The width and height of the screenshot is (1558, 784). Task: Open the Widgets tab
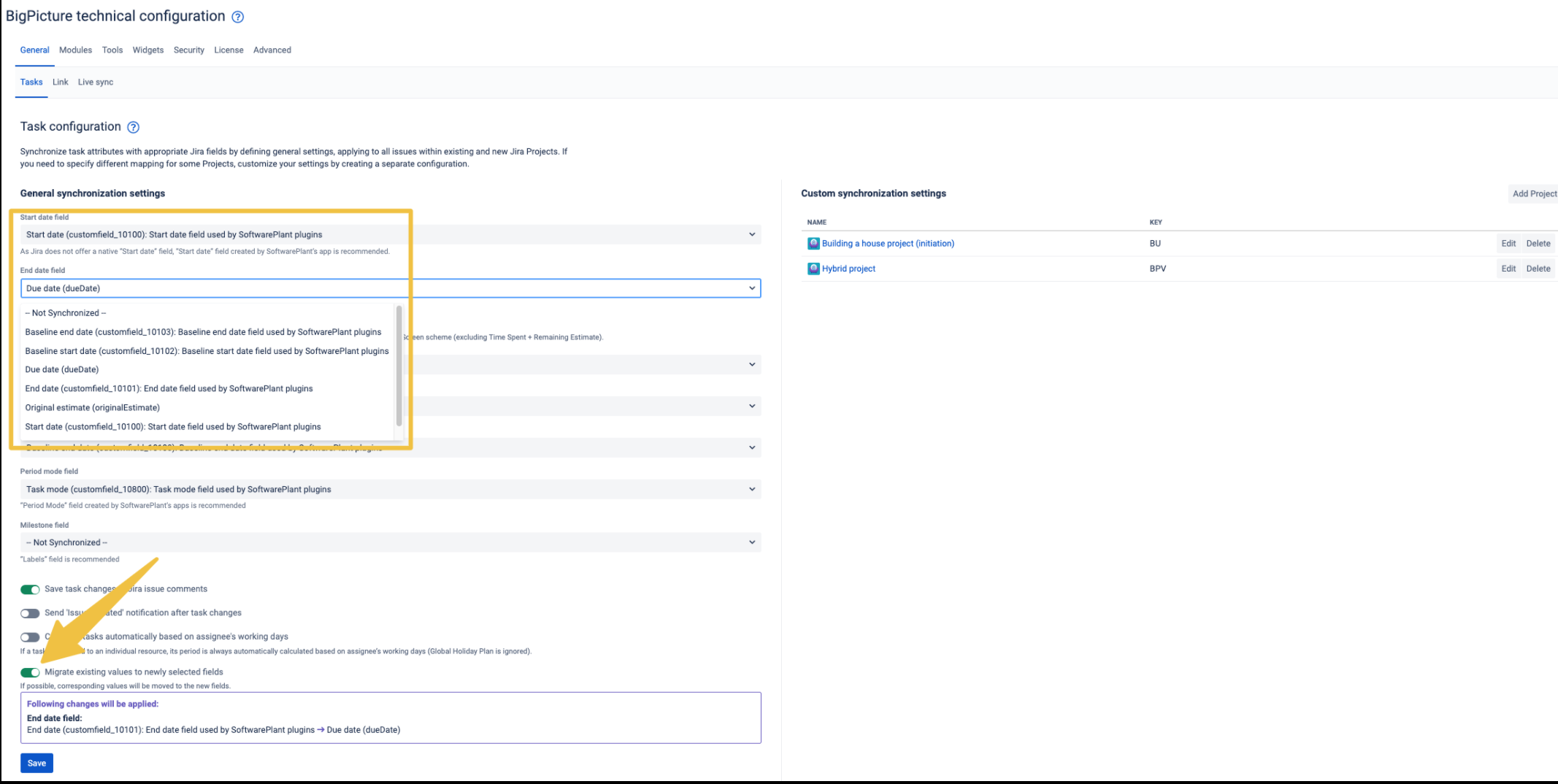(148, 50)
